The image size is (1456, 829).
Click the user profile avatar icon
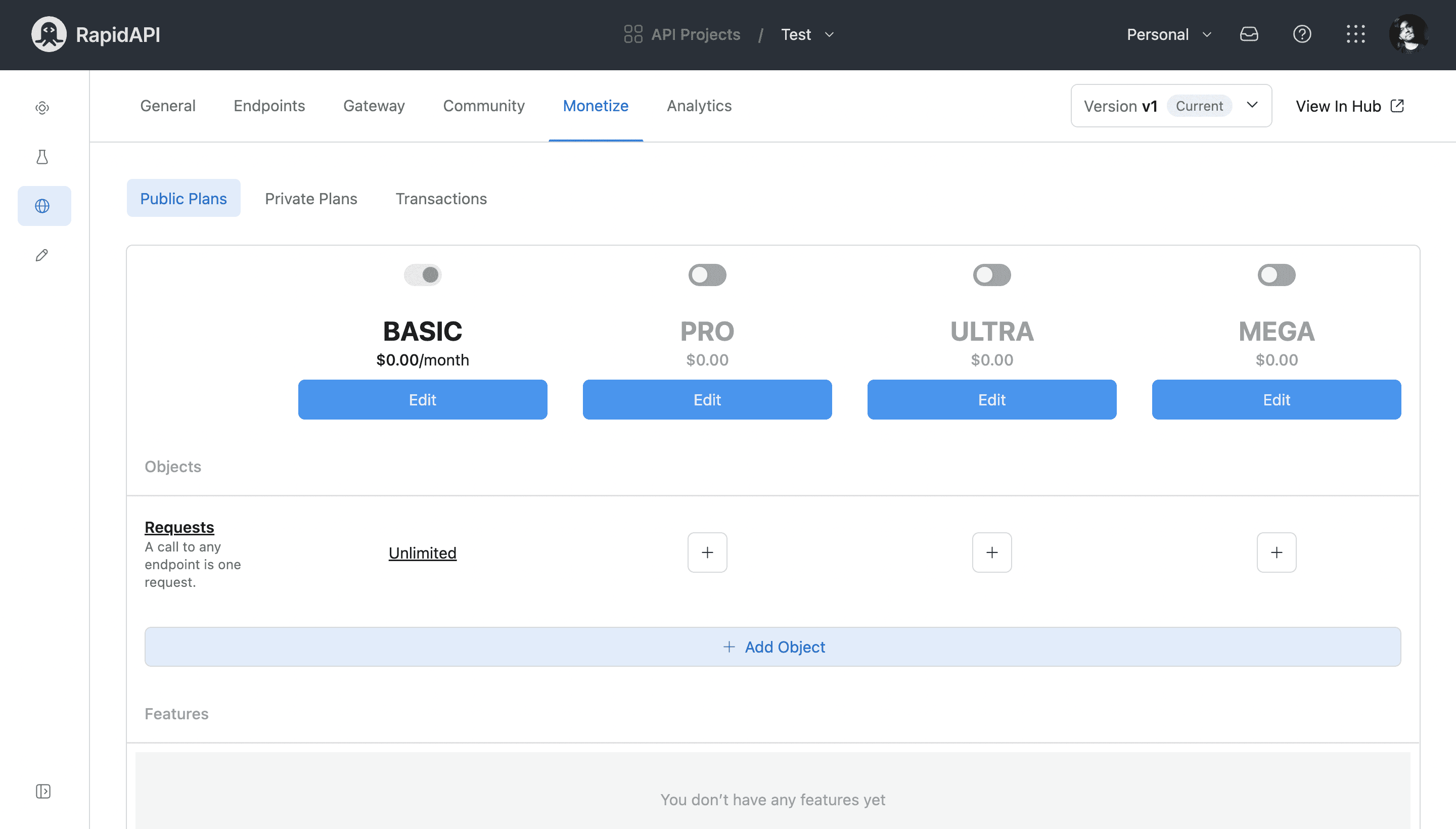click(1407, 33)
